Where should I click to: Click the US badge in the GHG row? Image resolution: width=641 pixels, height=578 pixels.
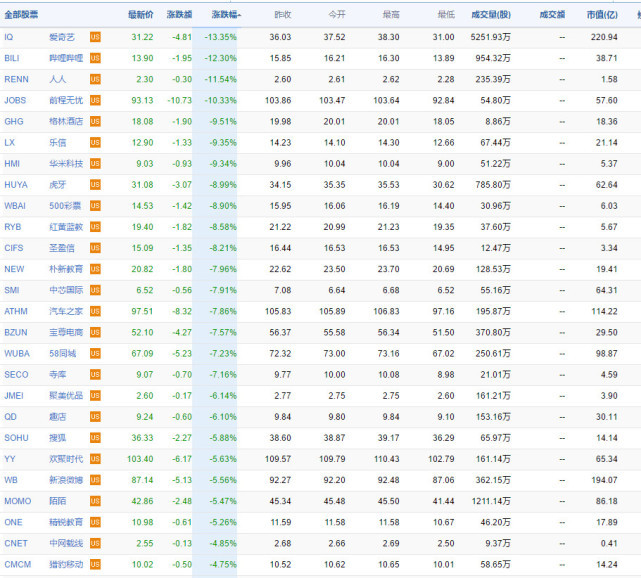(x=95, y=121)
